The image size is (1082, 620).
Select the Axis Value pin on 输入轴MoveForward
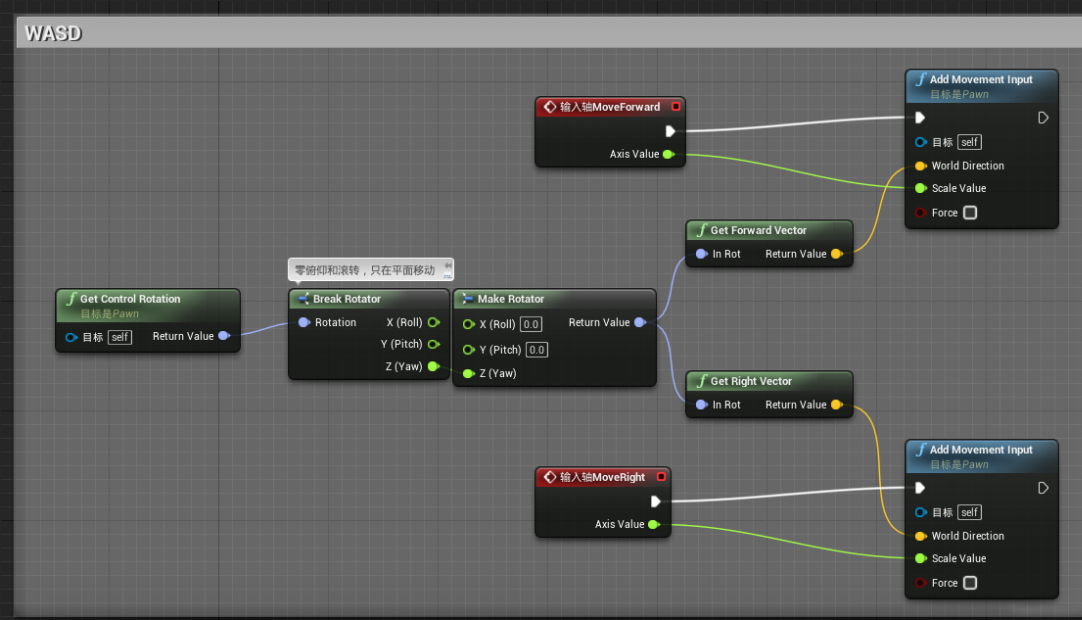(668, 154)
